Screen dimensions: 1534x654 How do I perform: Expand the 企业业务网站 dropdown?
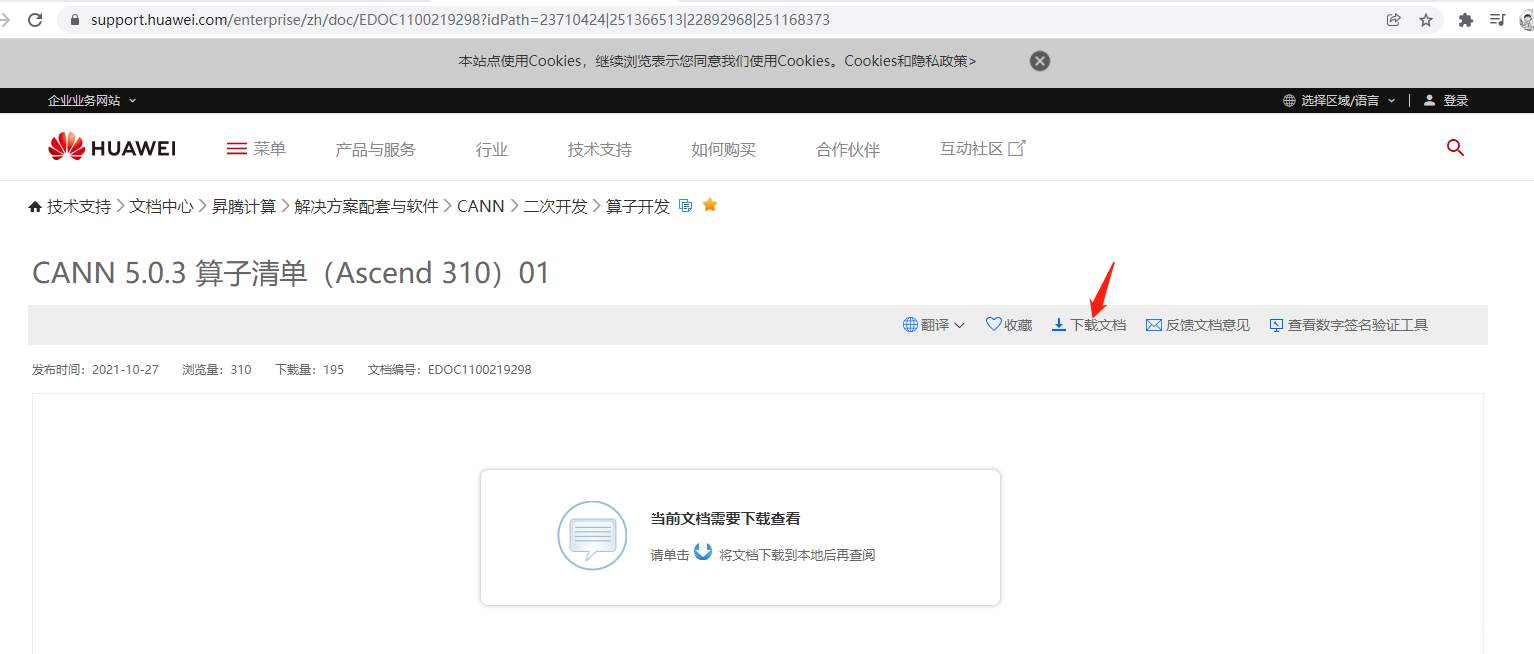(92, 100)
